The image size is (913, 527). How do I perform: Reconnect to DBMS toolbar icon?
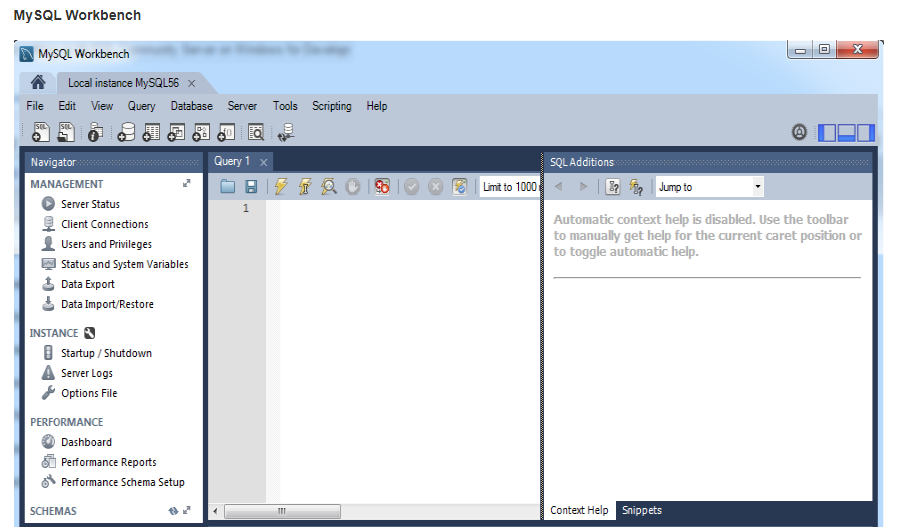[x=286, y=132]
